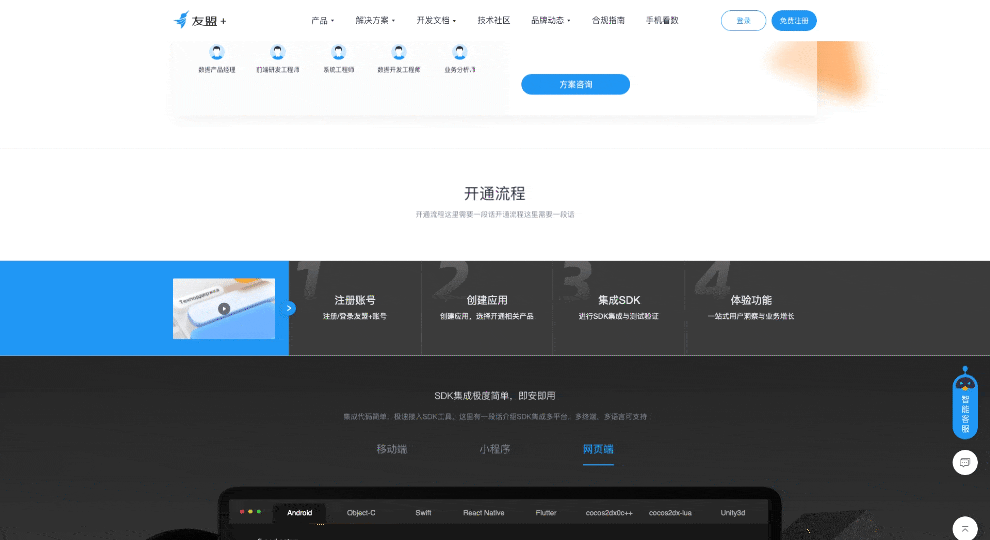The height and width of the screenshot is (540, 990).
Task: Select the Unity3d code tab
Action: (732, 513)
